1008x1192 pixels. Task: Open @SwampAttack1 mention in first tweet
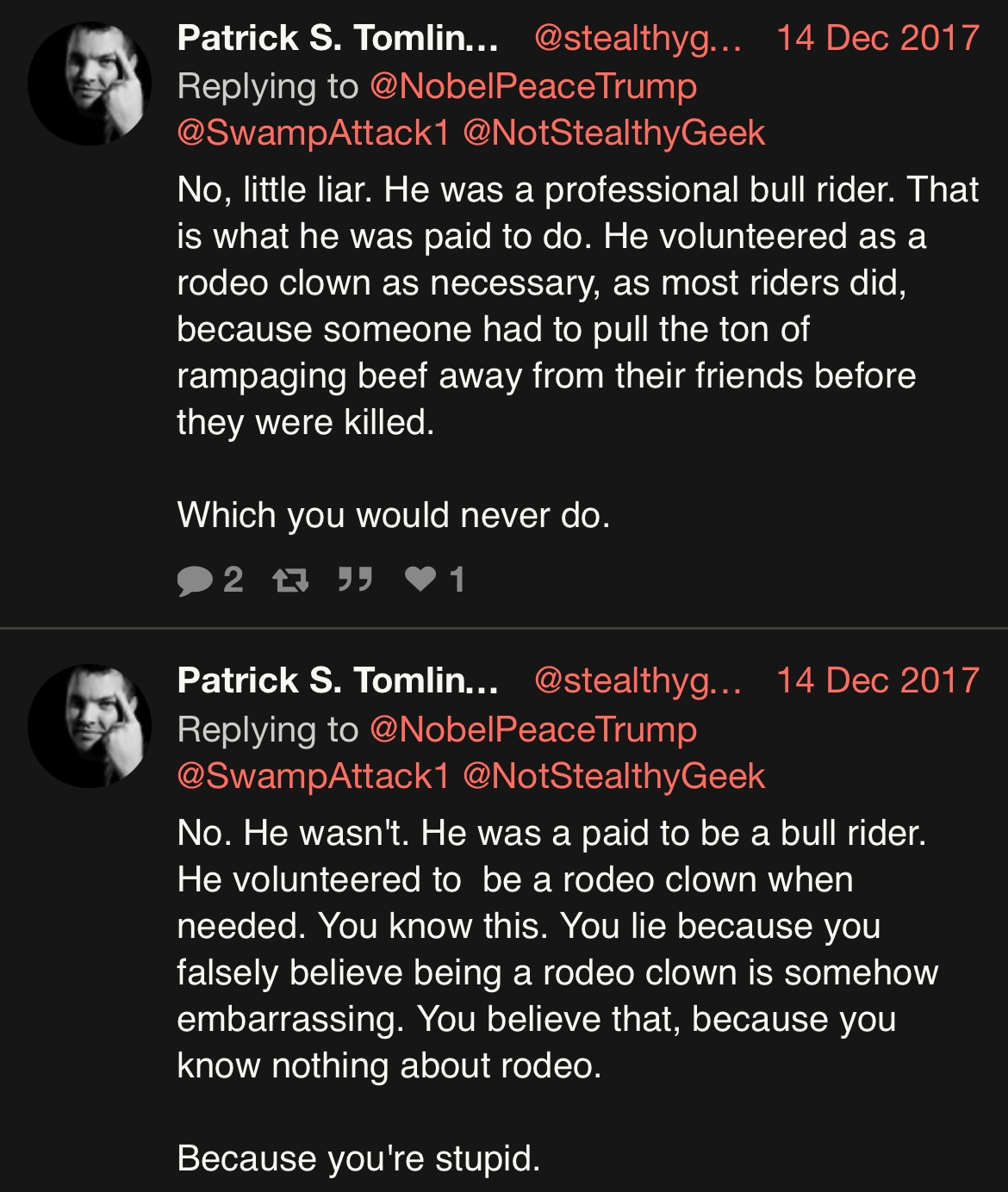(x=314, y=133)
